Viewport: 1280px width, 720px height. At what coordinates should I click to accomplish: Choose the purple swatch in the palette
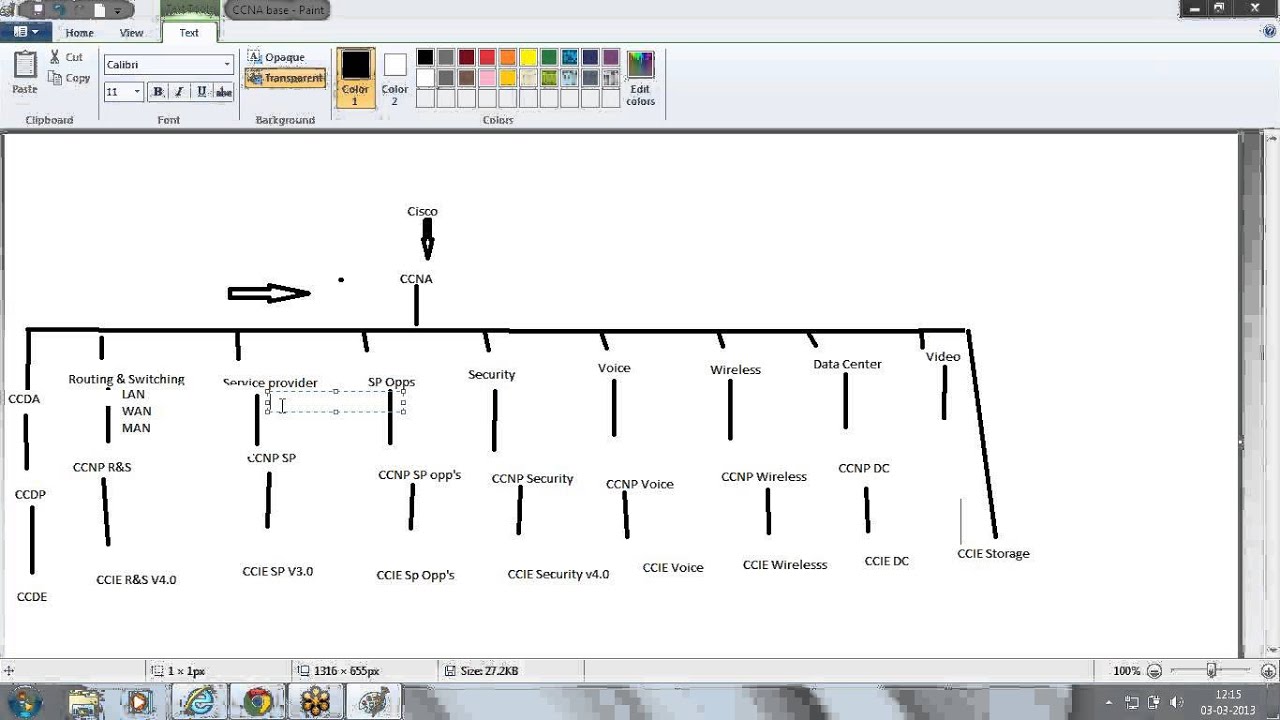point(611,57)
